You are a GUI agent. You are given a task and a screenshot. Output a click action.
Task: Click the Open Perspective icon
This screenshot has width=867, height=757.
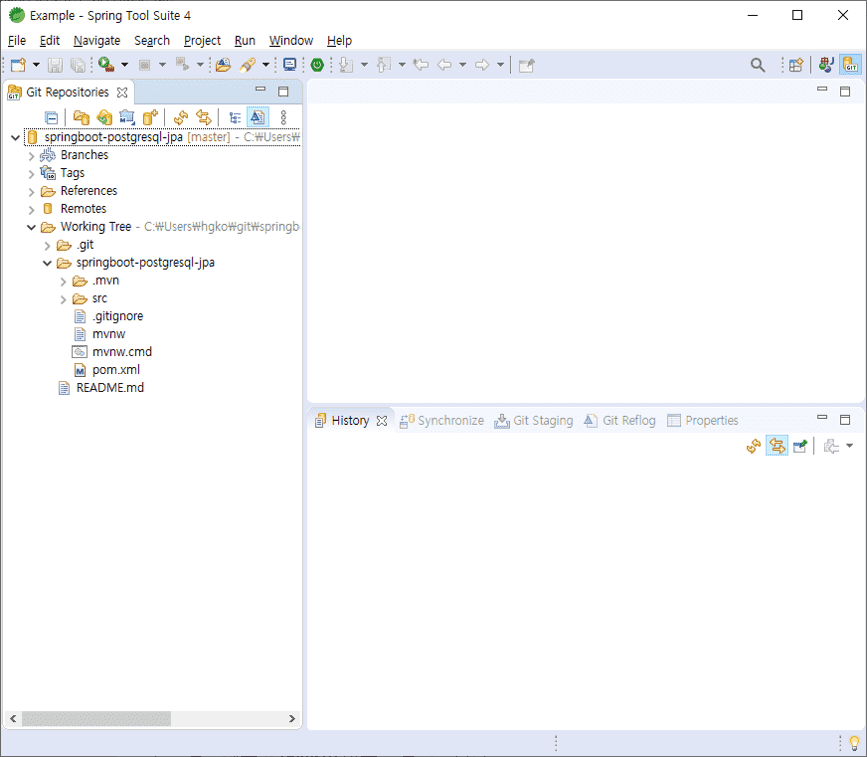(x=796, y=65)
